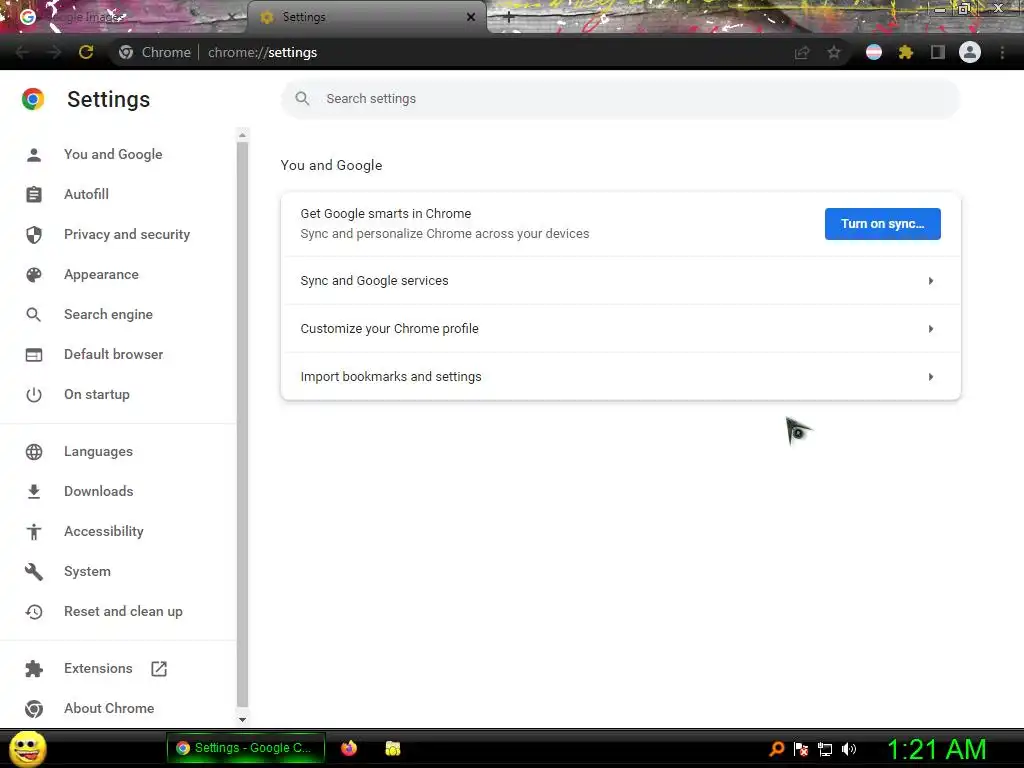
Task: Expand the Customize your Chrome profile arrow
Action: pos(931,328)
